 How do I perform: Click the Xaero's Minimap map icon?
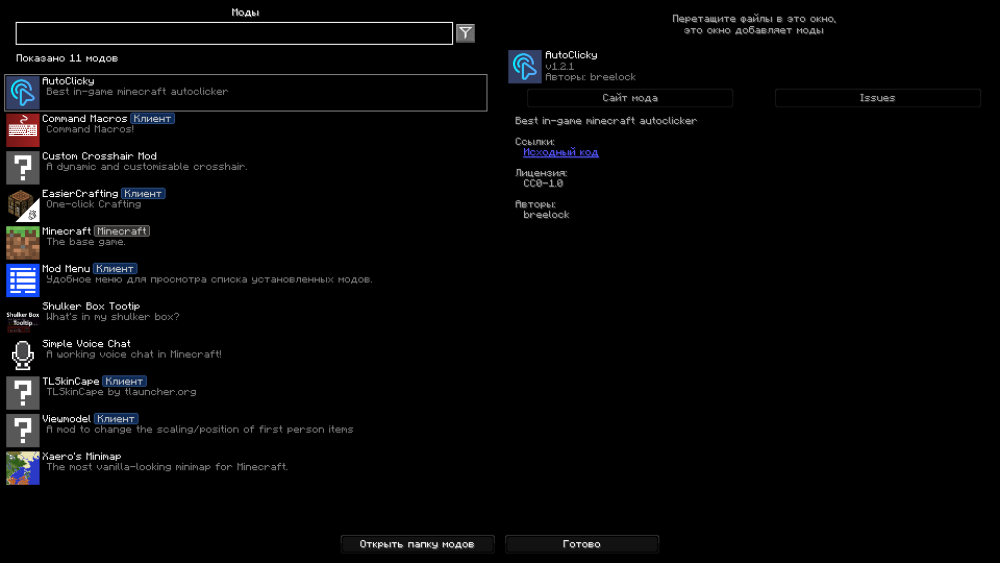(x=22, y=469)
